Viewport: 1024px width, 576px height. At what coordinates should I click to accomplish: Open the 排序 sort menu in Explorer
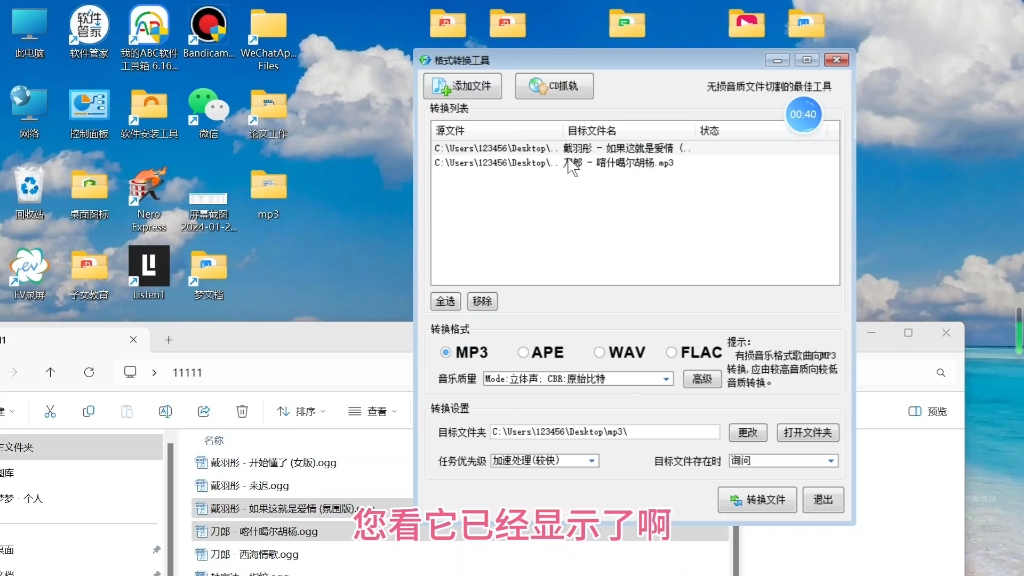(x=302, y=411)
